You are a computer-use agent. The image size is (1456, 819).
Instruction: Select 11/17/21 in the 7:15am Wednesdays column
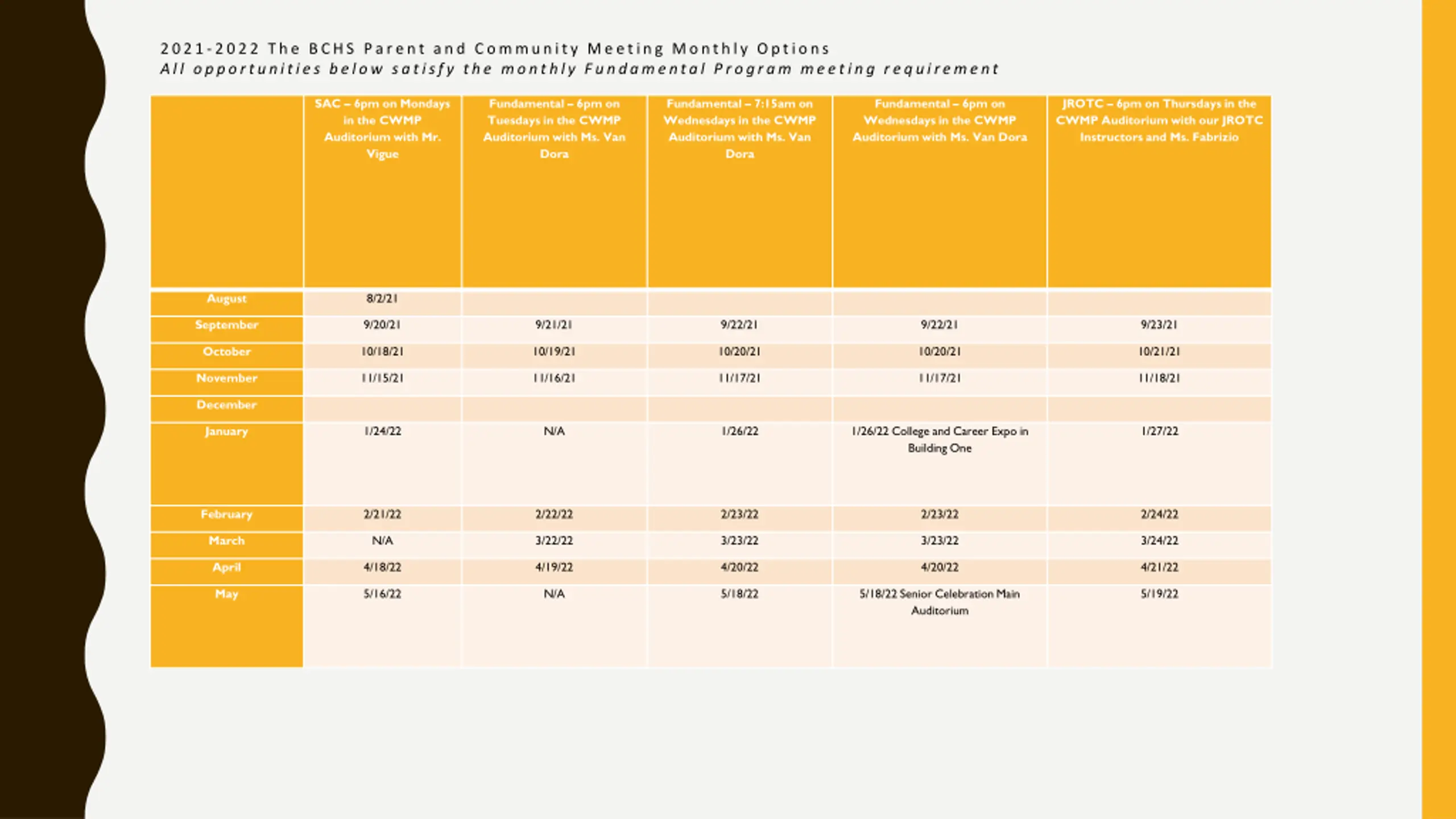pos(739,382)
